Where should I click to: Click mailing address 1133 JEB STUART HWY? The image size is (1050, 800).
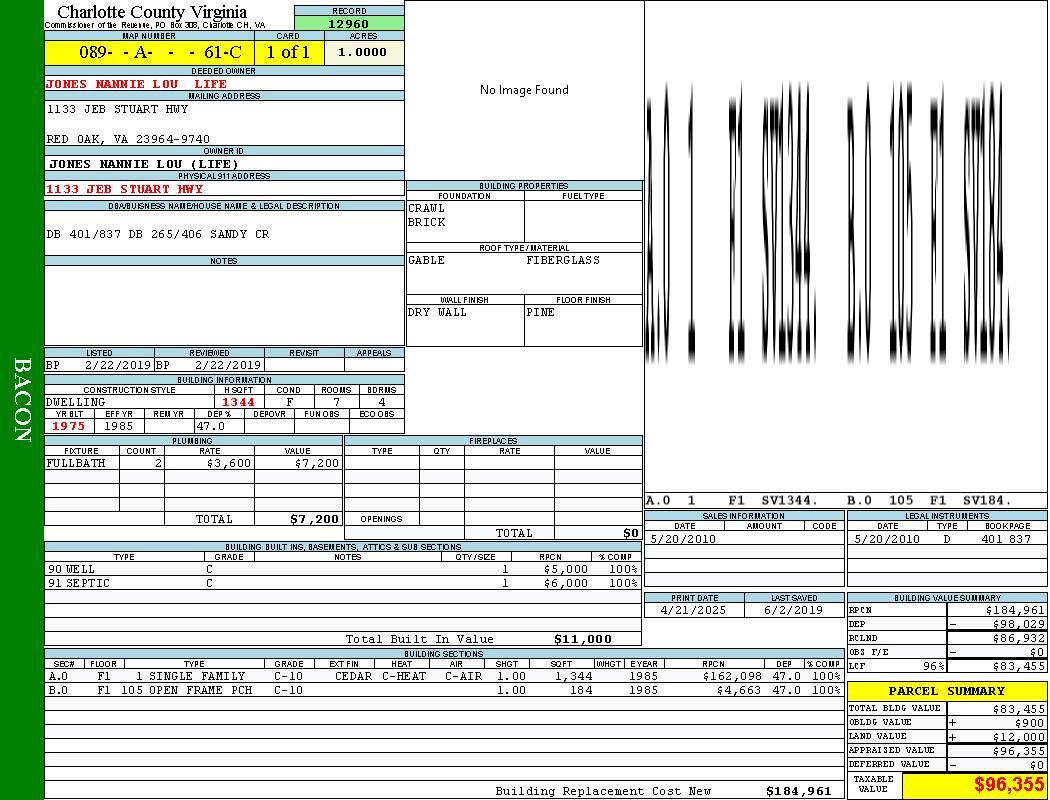pyautogui.click(x=117, y=108)
